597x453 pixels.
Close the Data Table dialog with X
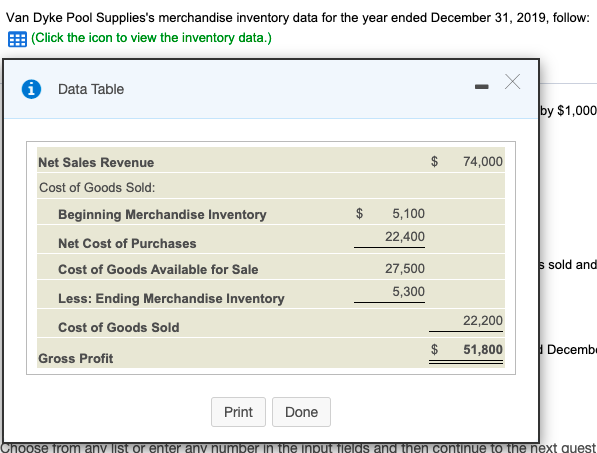pos(512,81)
